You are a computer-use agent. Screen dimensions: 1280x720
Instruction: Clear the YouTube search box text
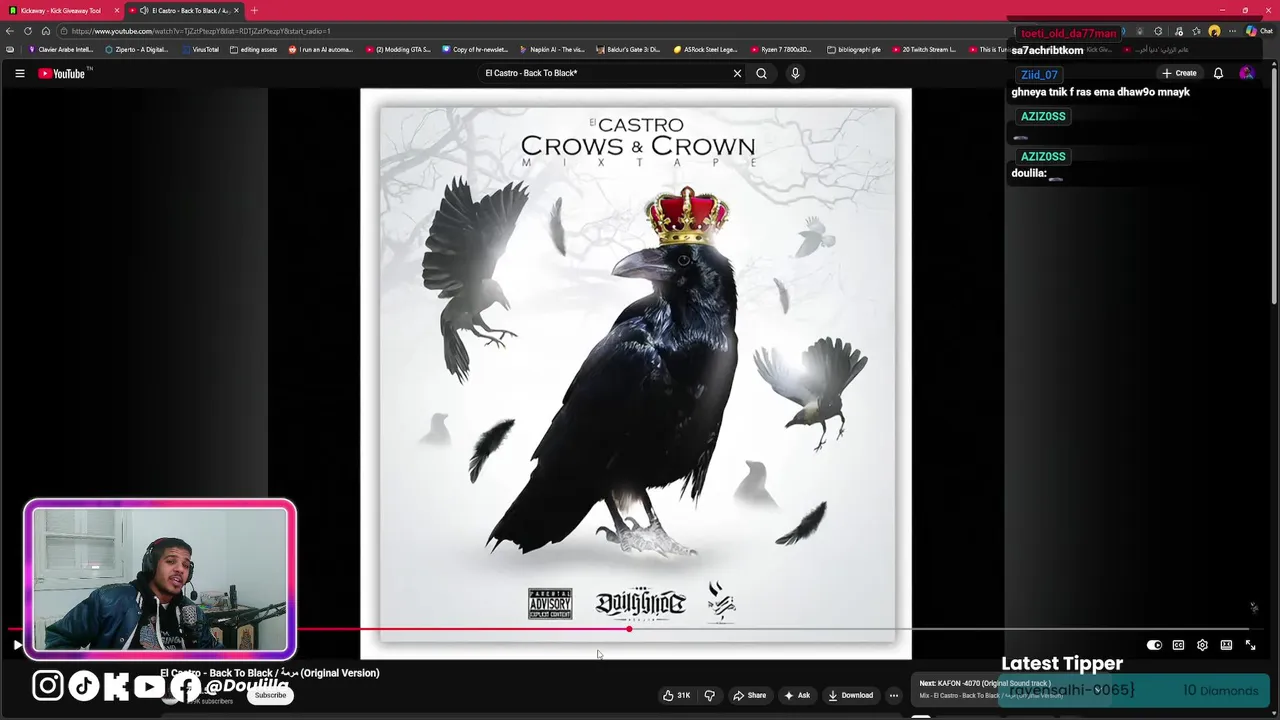pyautogui.click(x=737, y=73)
